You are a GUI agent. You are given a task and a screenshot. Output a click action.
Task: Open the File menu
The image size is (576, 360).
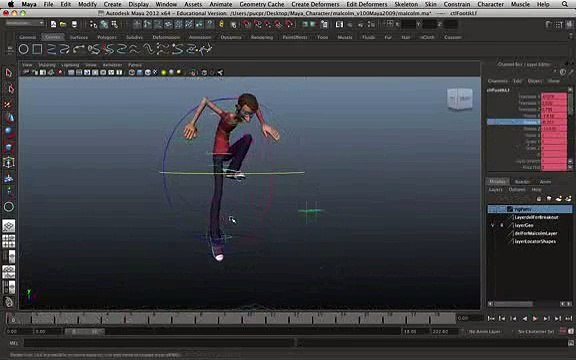tap(48, 4)
